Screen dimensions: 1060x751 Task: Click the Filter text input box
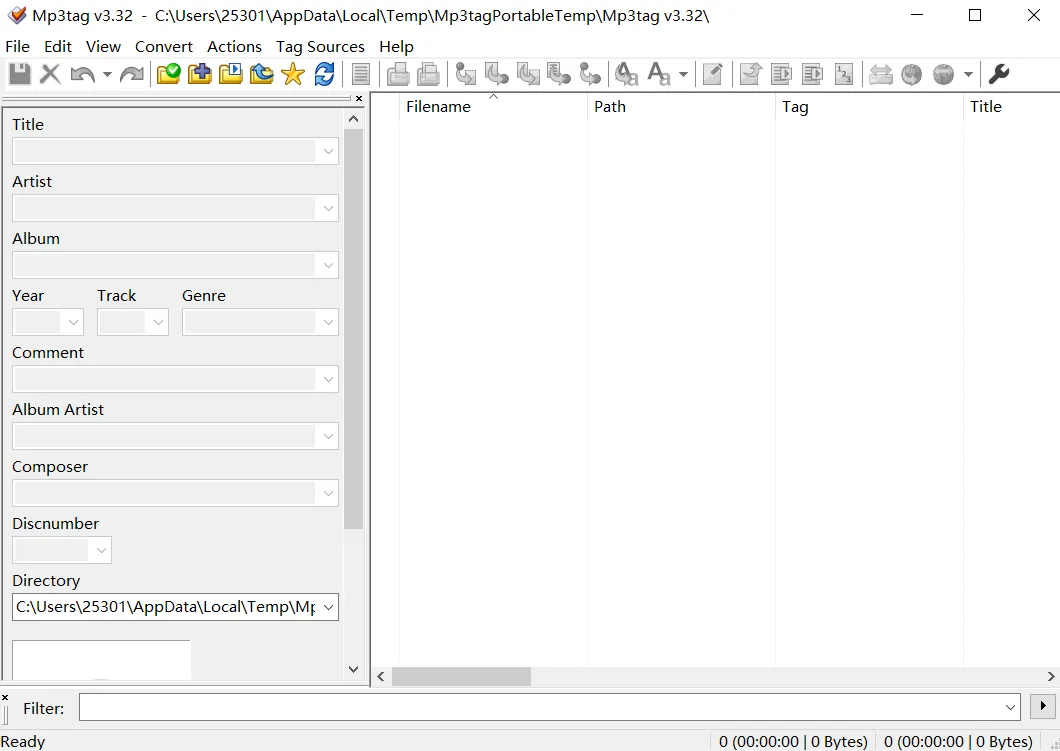tap(550, 707)
